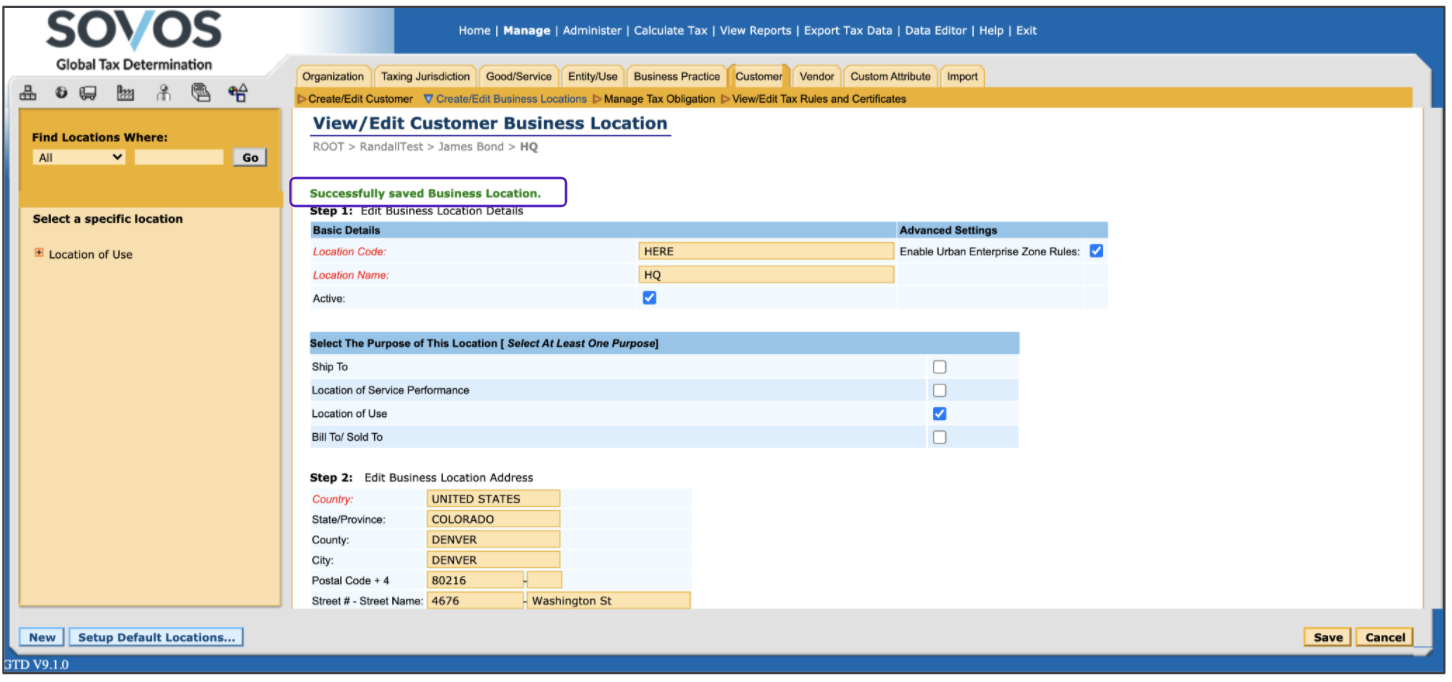Expand the Location of Use plus icon

(x=39, y=253)
